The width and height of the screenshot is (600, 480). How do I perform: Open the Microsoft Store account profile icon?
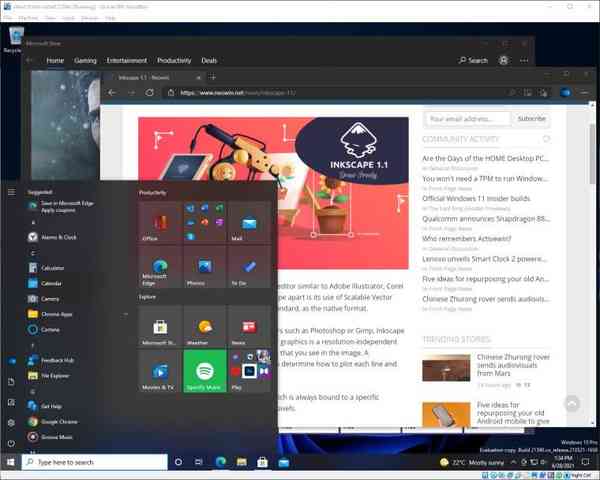(504, 60)
